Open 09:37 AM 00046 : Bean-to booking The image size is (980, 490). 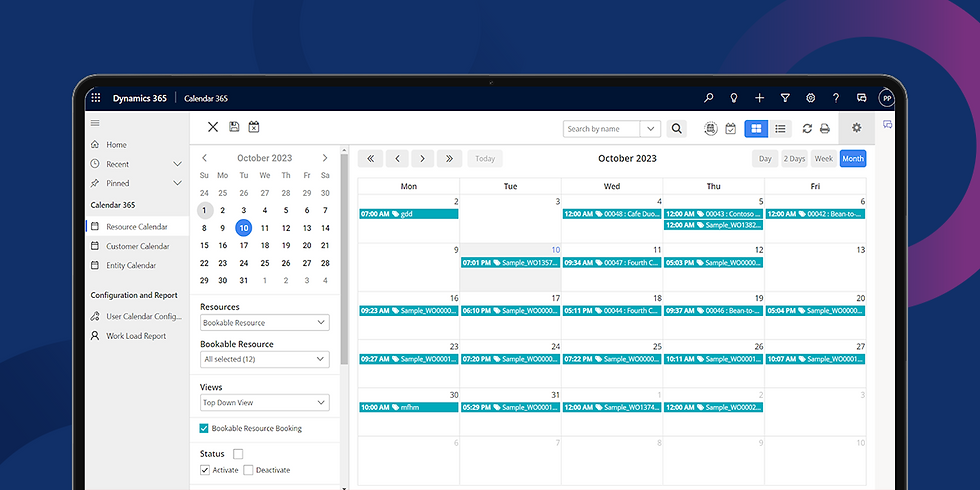pos(714,310)
